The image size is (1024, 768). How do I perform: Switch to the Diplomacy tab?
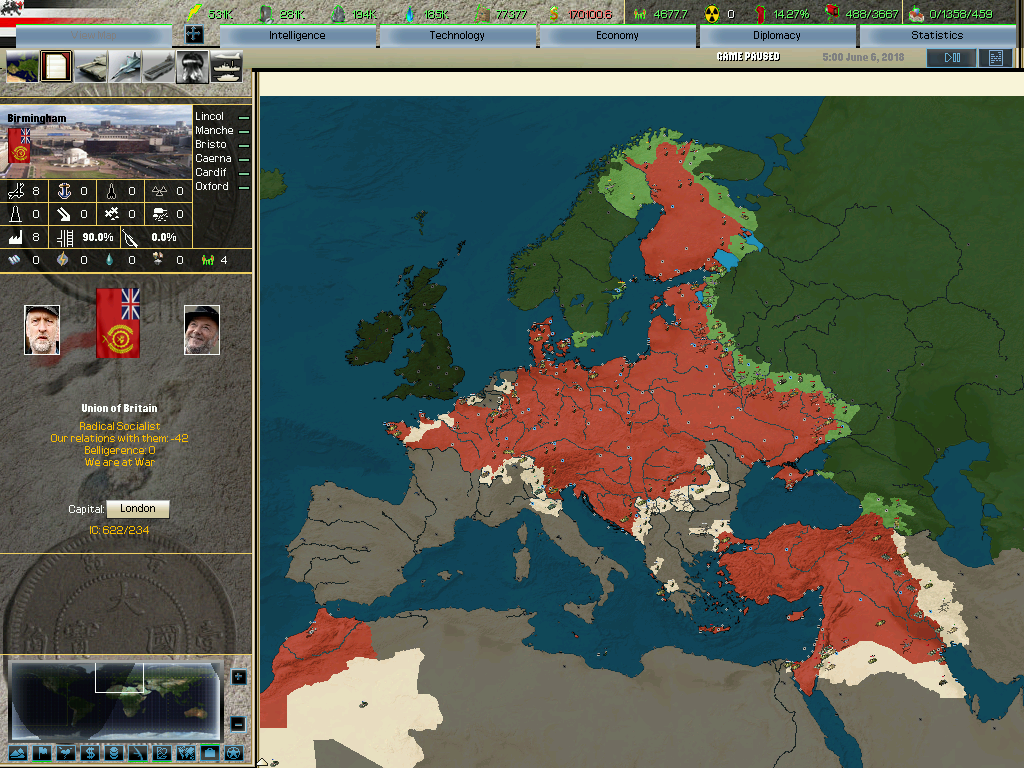[x=777, y=36]
